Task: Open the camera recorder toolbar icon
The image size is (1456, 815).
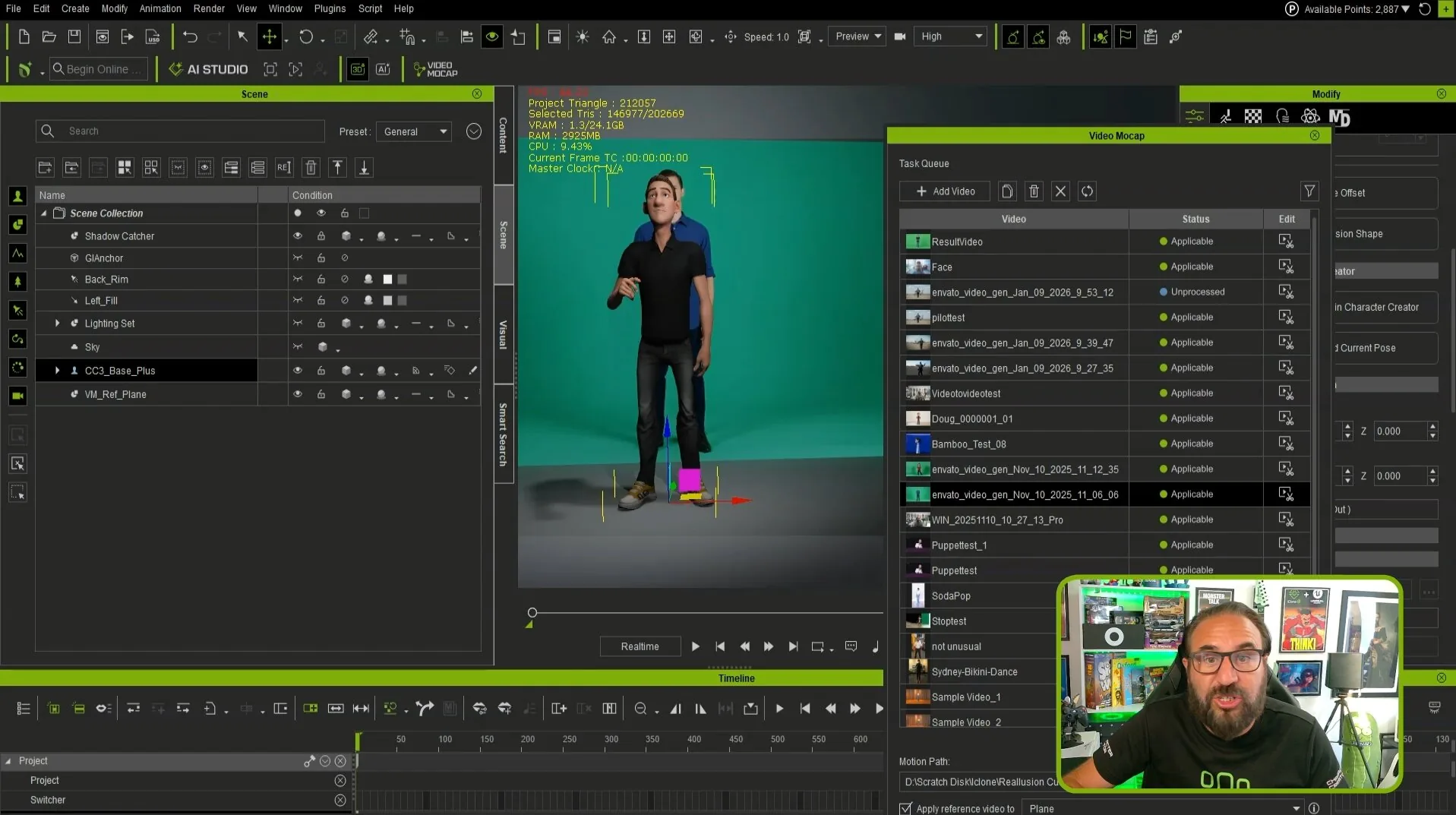Action: click(900, 36)
